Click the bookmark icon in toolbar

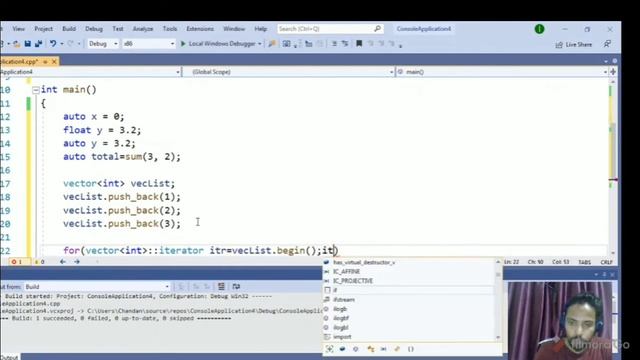(359, 44)
